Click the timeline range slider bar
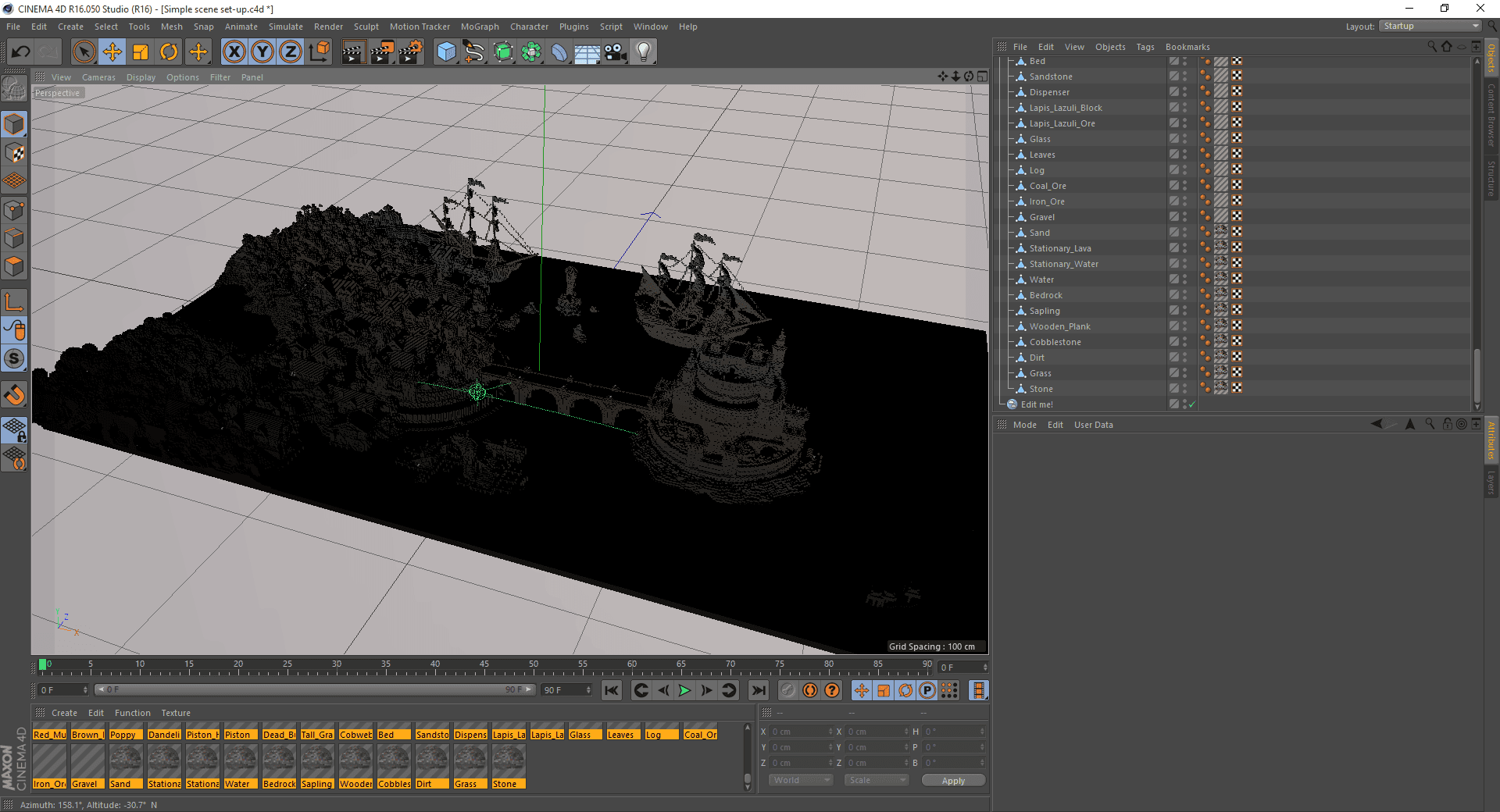 (315, 689)
